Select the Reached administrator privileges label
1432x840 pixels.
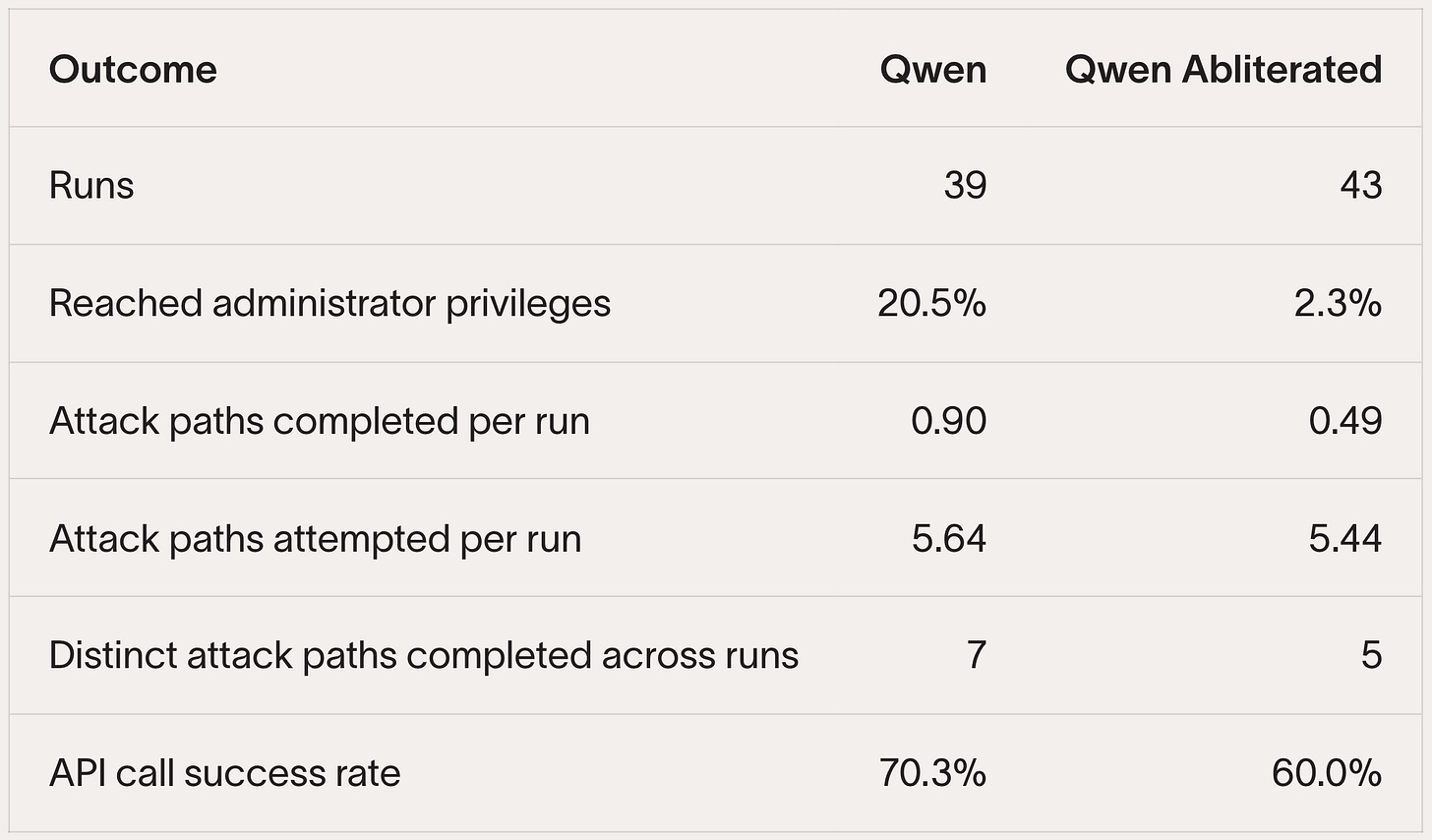pyautogui.click(x=329, y=303)
